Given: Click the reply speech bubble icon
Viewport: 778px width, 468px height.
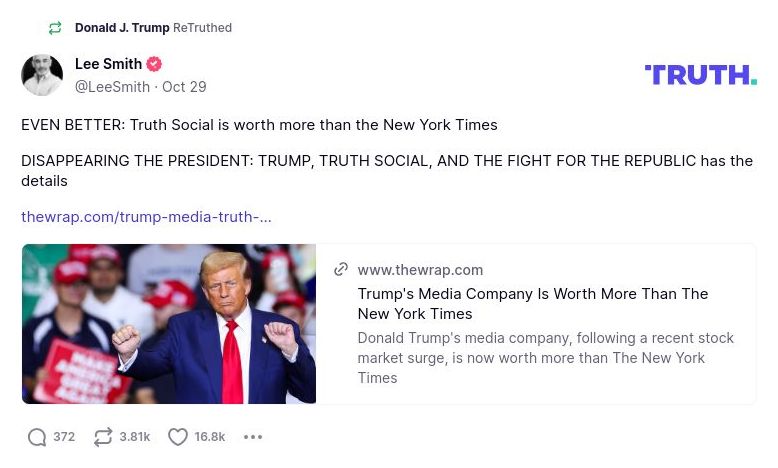Looking at the screenshot, I should tap(37, 437).
